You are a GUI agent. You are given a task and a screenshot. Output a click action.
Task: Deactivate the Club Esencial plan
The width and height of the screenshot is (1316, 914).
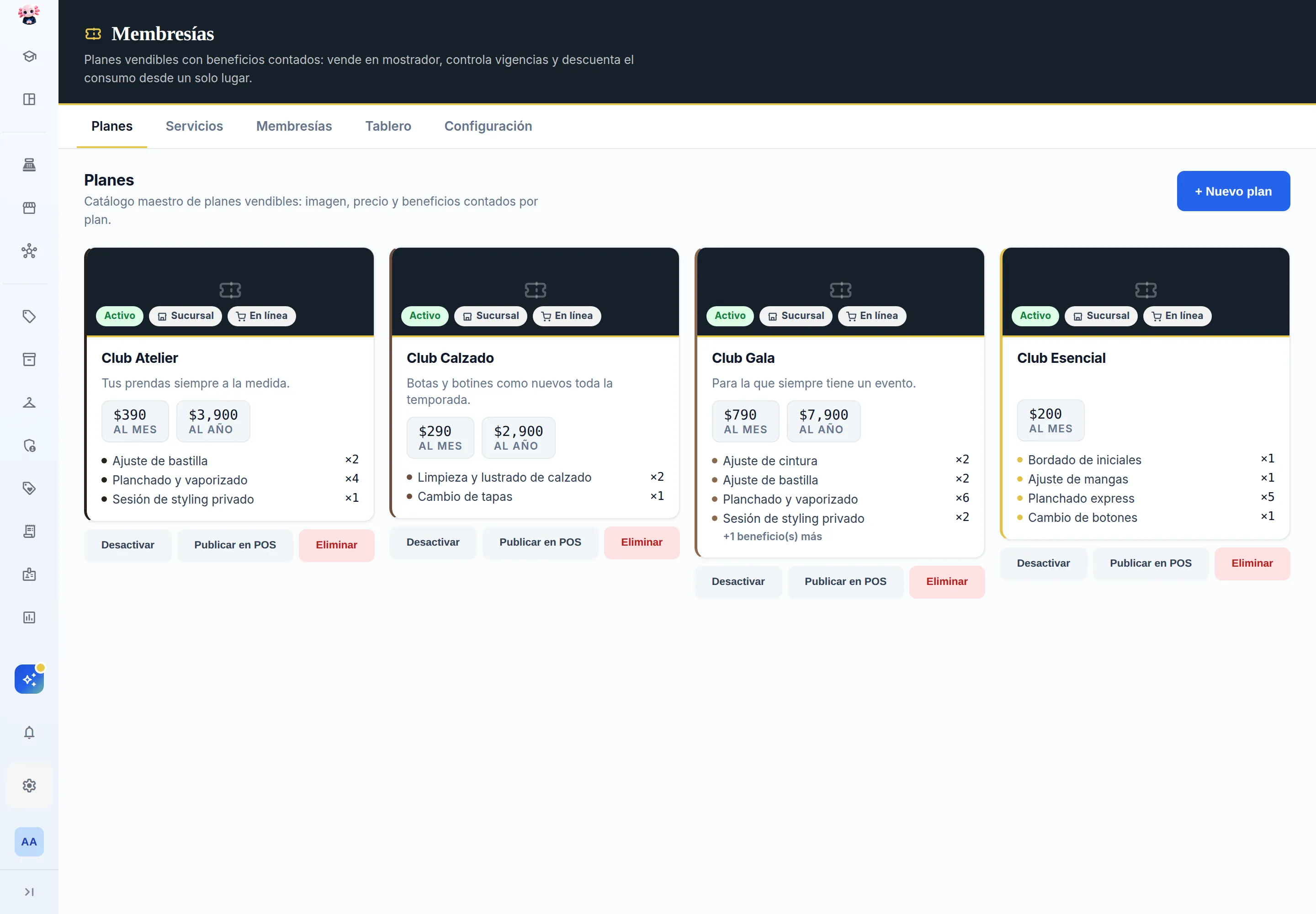(x=1043, y=563)
